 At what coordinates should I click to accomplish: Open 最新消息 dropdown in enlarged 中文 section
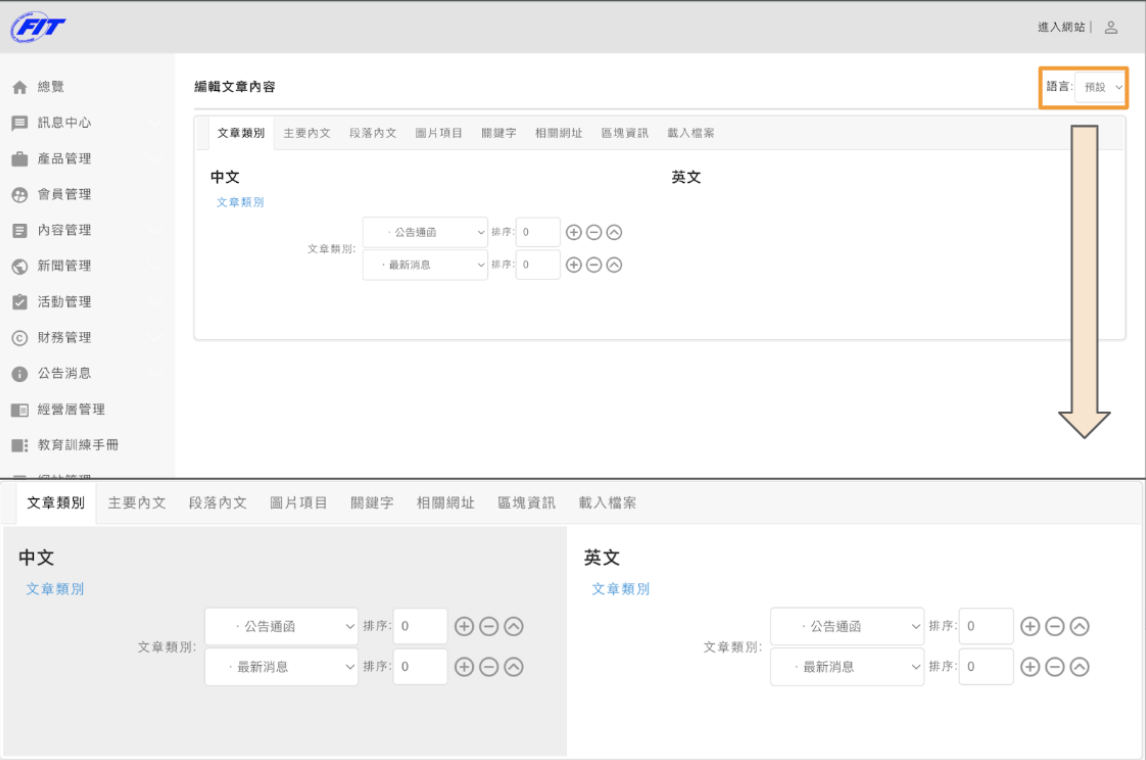(281, 666)
